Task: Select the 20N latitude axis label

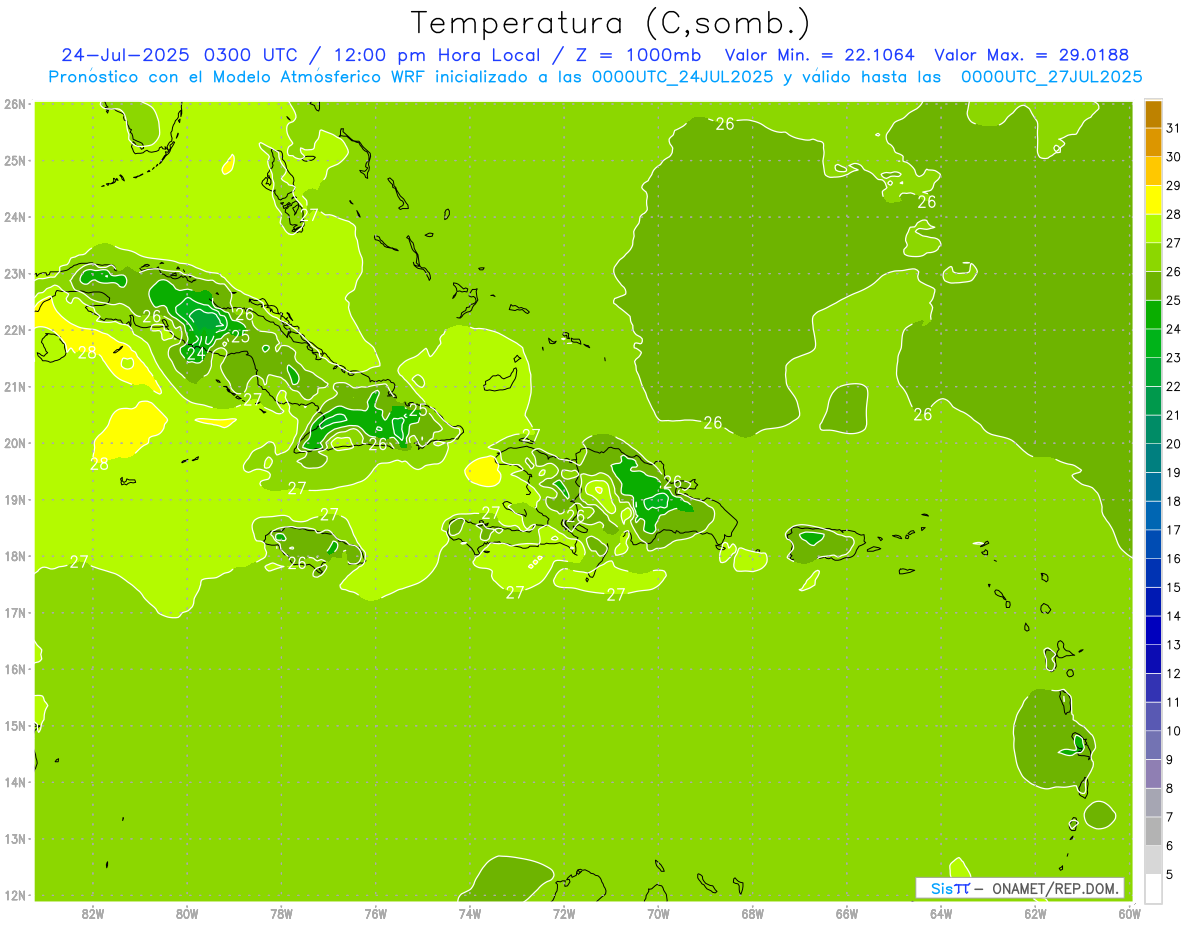Action: click(x=14, y=443)
